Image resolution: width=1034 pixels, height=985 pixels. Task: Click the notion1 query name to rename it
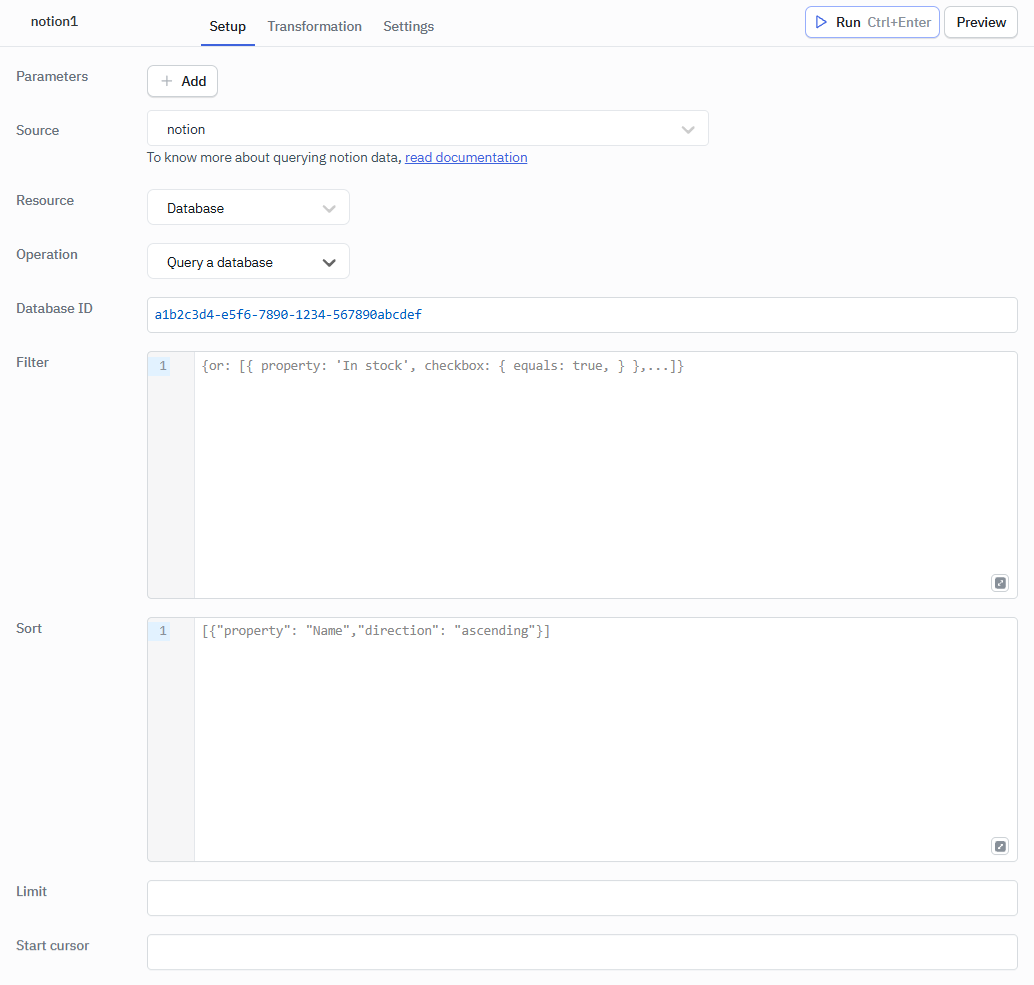tap(54, 21)
